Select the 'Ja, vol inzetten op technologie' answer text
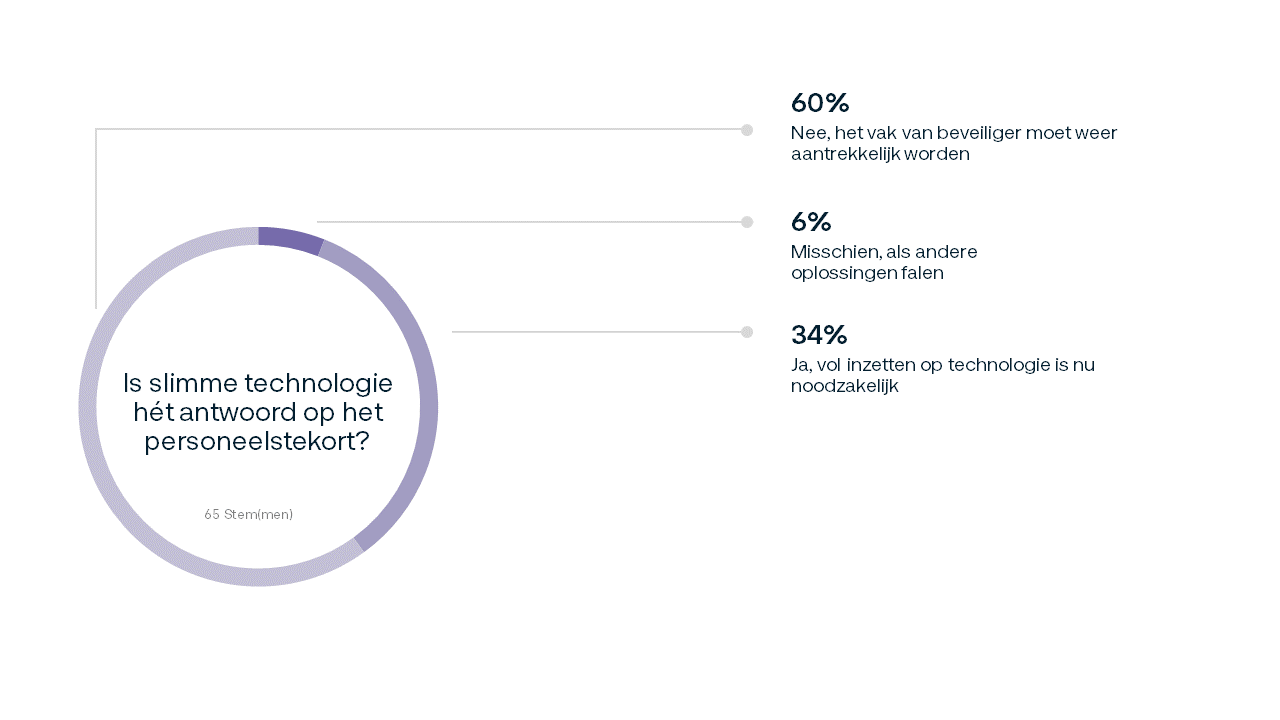This screenshot has height=720, width=1280. (943, 375)
